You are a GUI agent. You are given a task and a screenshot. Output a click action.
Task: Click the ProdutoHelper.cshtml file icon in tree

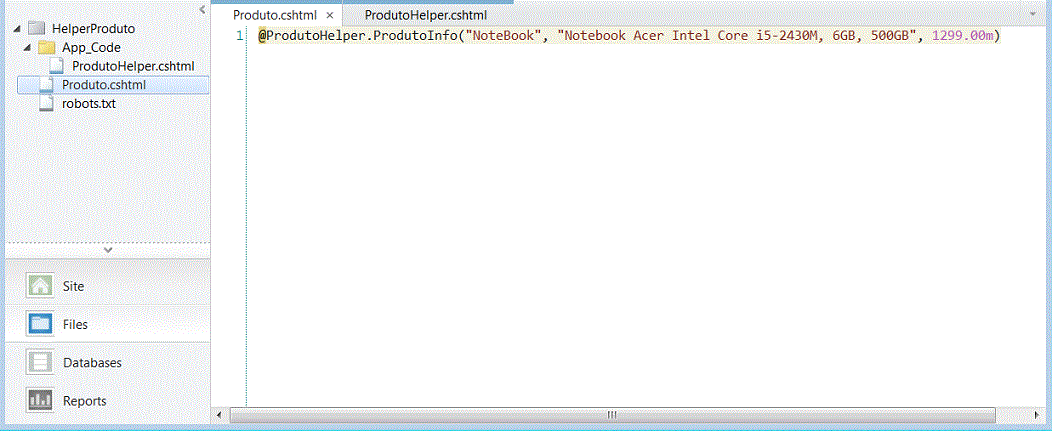(x=58, y=66)
